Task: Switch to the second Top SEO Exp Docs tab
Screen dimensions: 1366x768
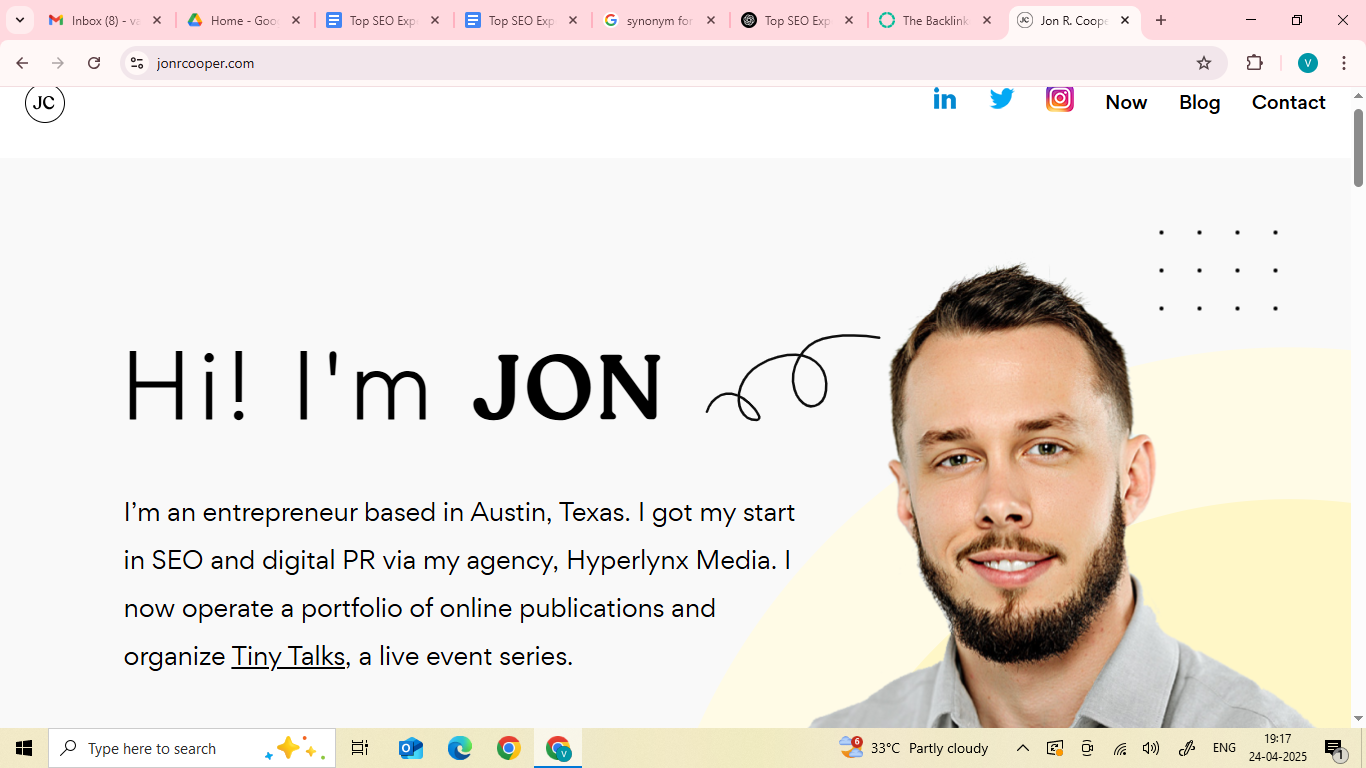Action: 522,20
